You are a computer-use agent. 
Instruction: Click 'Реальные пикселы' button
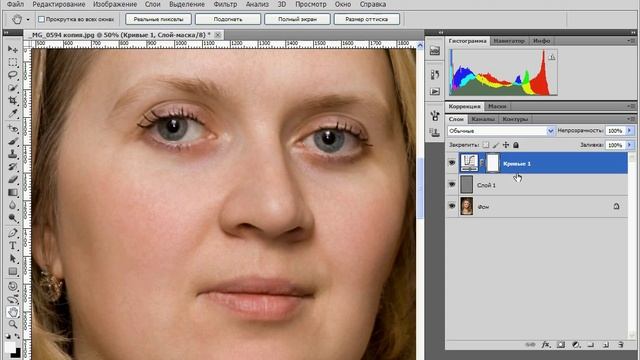(158, 19)
